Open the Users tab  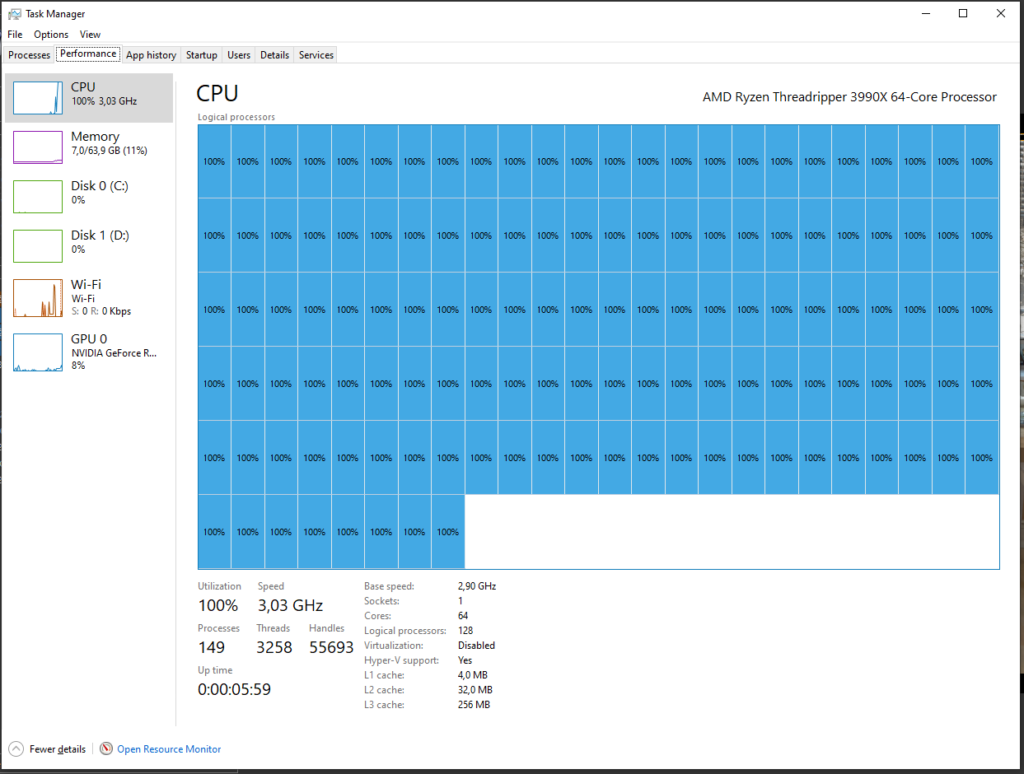[x=239, y=55]
